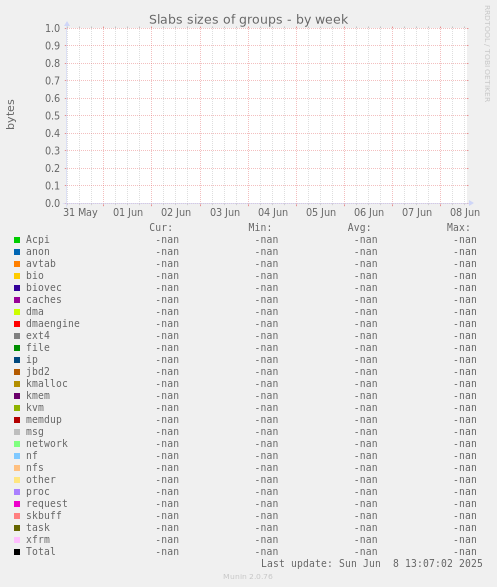The image size is (497, 587).
Task: Select the 08 Jun x-axis date label
Action: tap(465, 213)
